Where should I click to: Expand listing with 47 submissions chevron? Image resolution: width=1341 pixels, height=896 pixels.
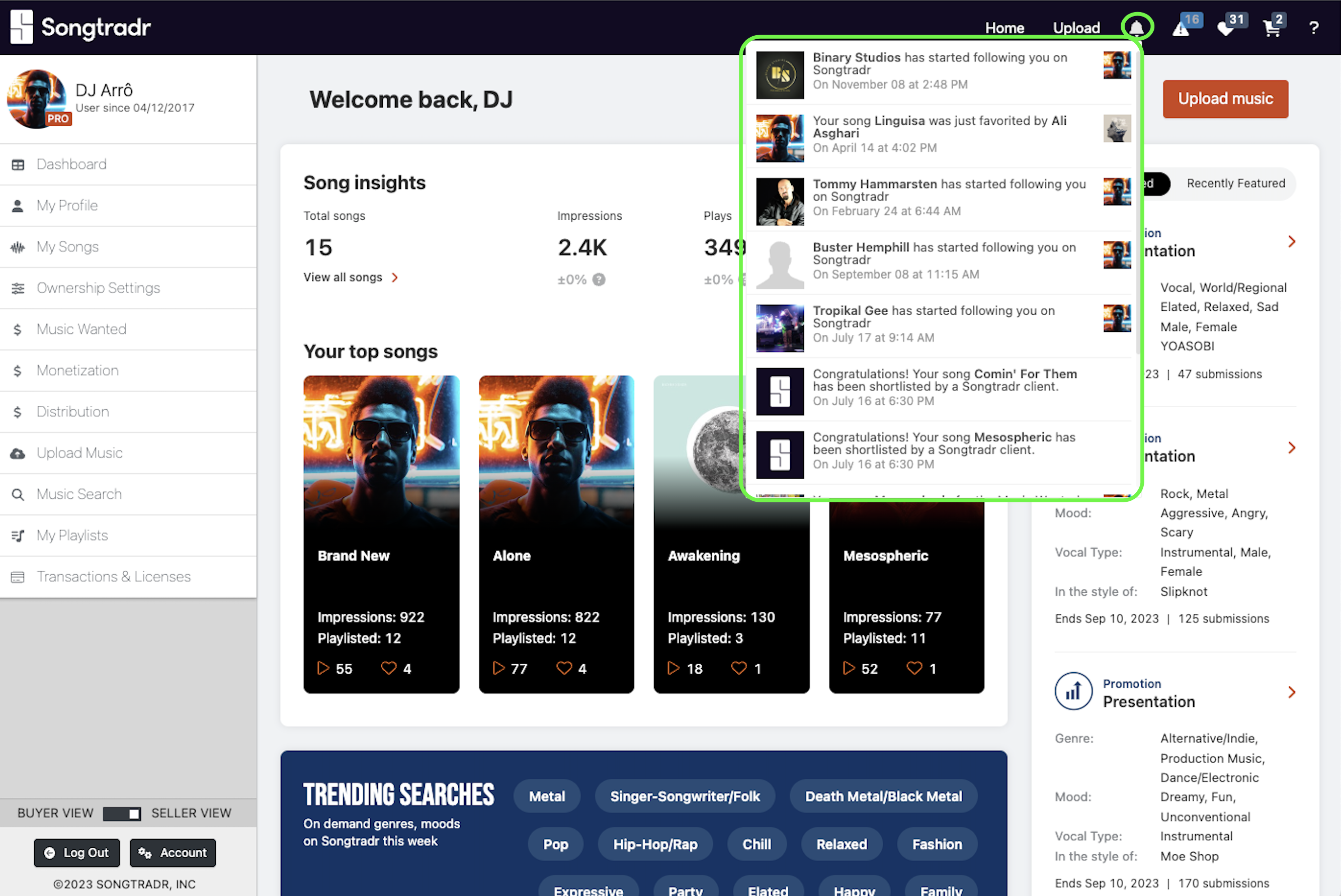click(x=1292, y=242)
